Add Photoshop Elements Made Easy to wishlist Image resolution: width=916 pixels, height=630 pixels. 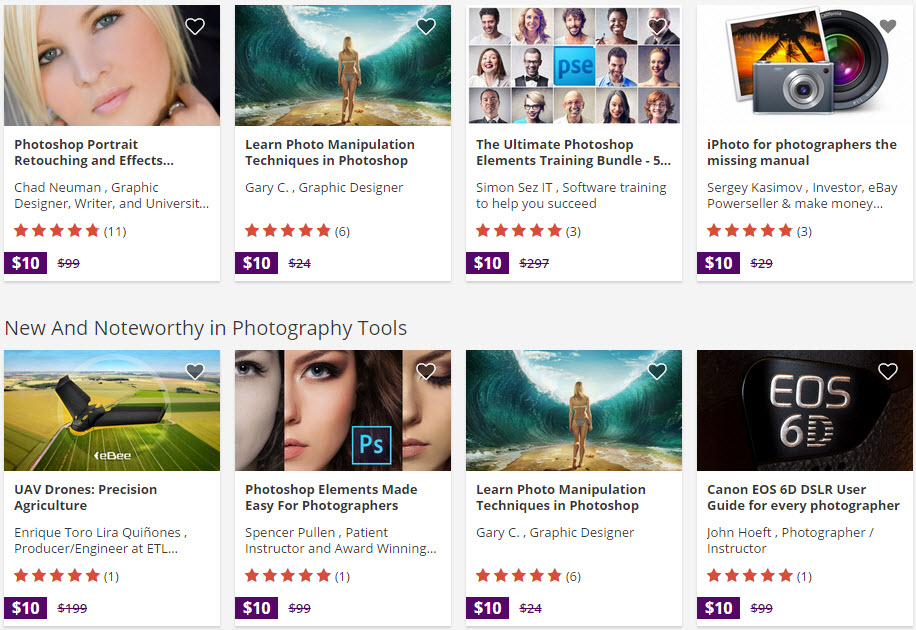426,372
